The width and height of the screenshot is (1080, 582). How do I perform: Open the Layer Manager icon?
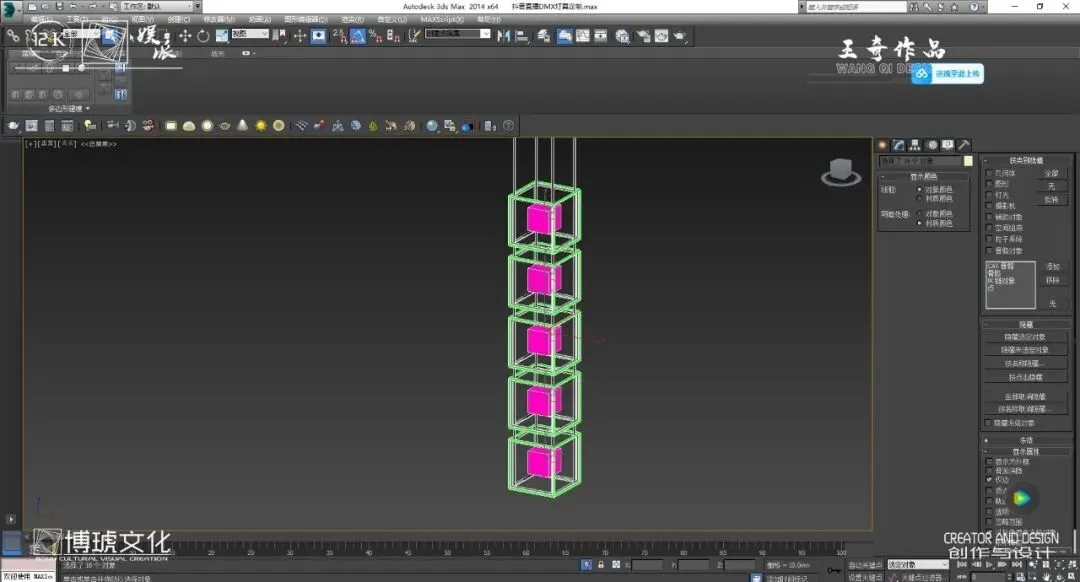click(x=544, y=36)
